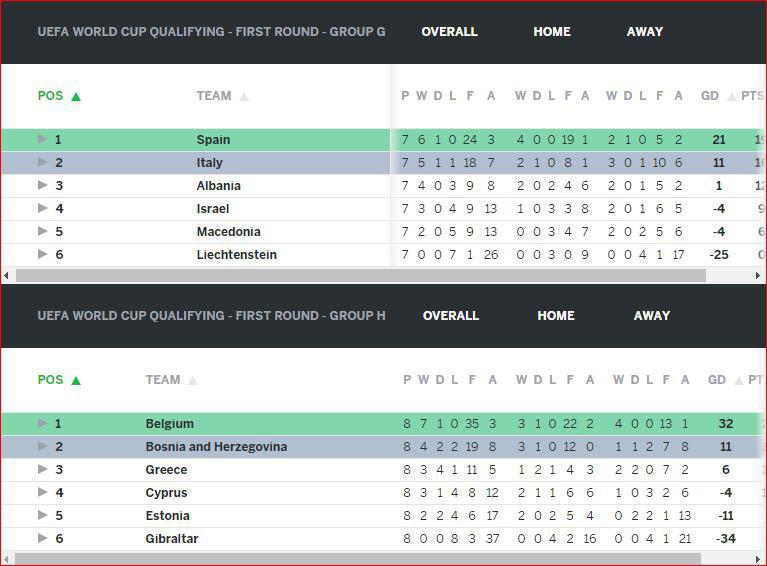Open Bosnia and Herzegovina team link
767x566 pixels.
[x=216, y=447]
